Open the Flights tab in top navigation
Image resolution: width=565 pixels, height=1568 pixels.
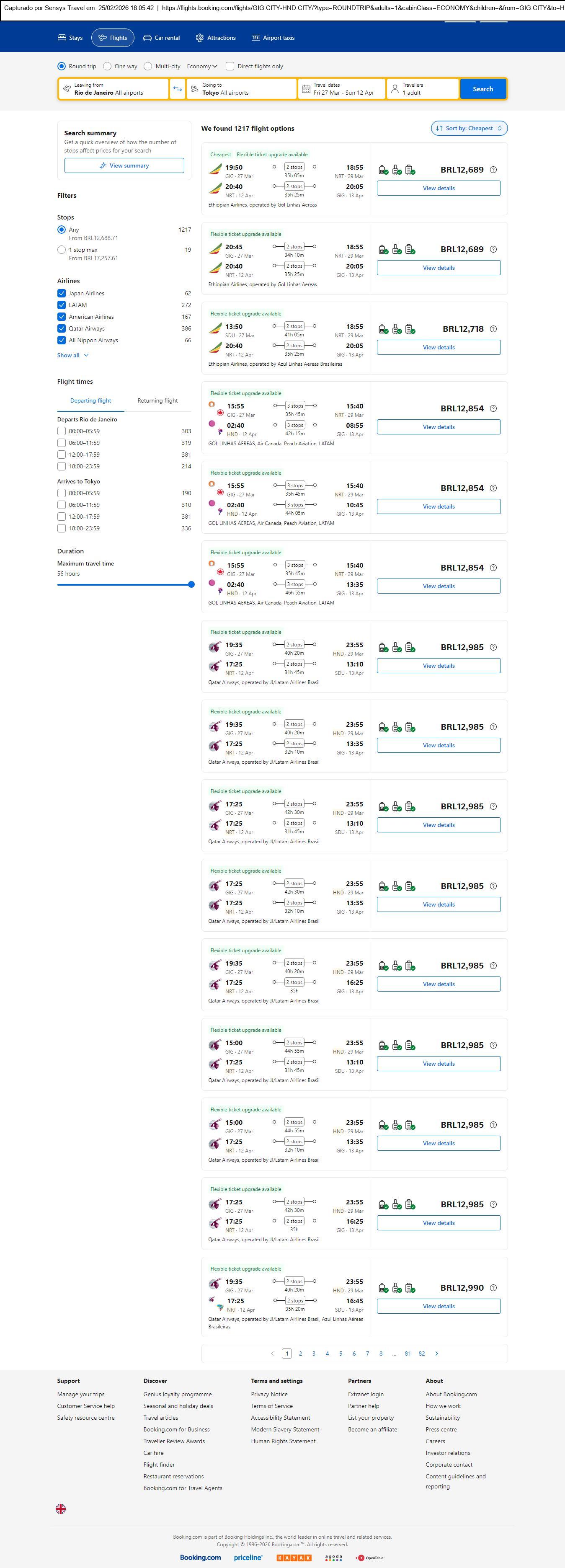click(x=113, y=38)
